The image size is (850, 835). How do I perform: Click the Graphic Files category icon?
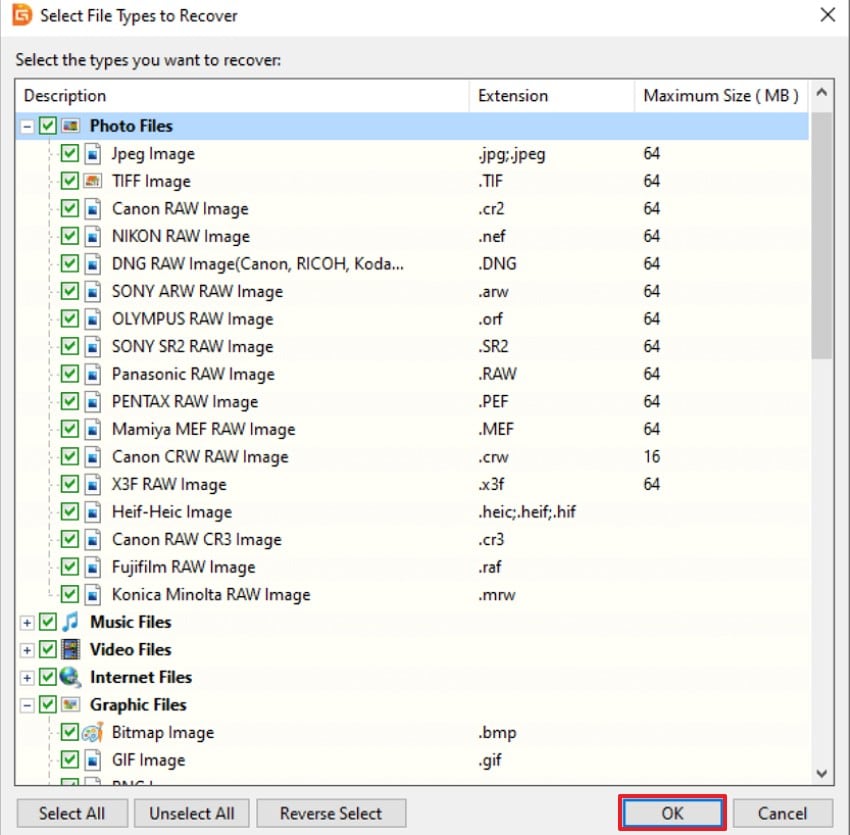point(70,705)
